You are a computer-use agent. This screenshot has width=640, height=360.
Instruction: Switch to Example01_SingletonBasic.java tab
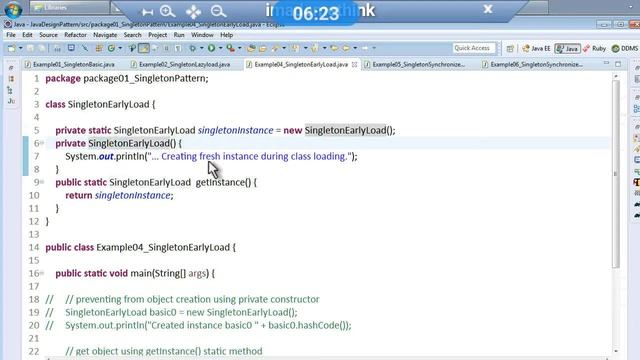coord(70,64)
